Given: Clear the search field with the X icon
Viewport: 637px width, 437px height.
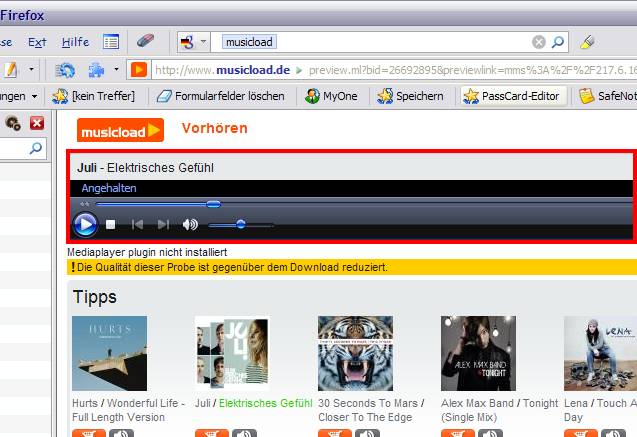Looking at the screenshot, I should 539,42.
